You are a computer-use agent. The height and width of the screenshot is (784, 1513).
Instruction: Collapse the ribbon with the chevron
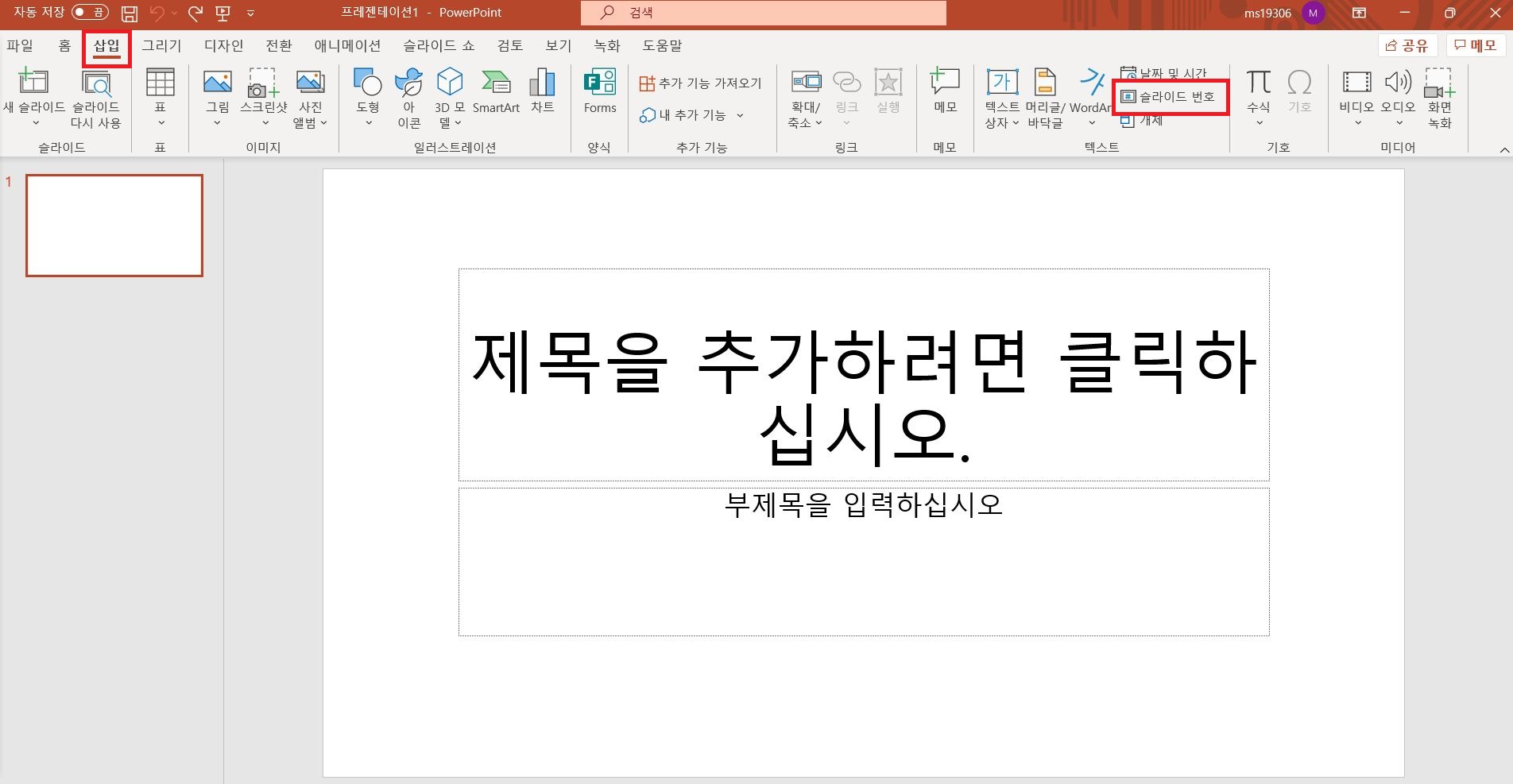click(x=1504, y=149)
